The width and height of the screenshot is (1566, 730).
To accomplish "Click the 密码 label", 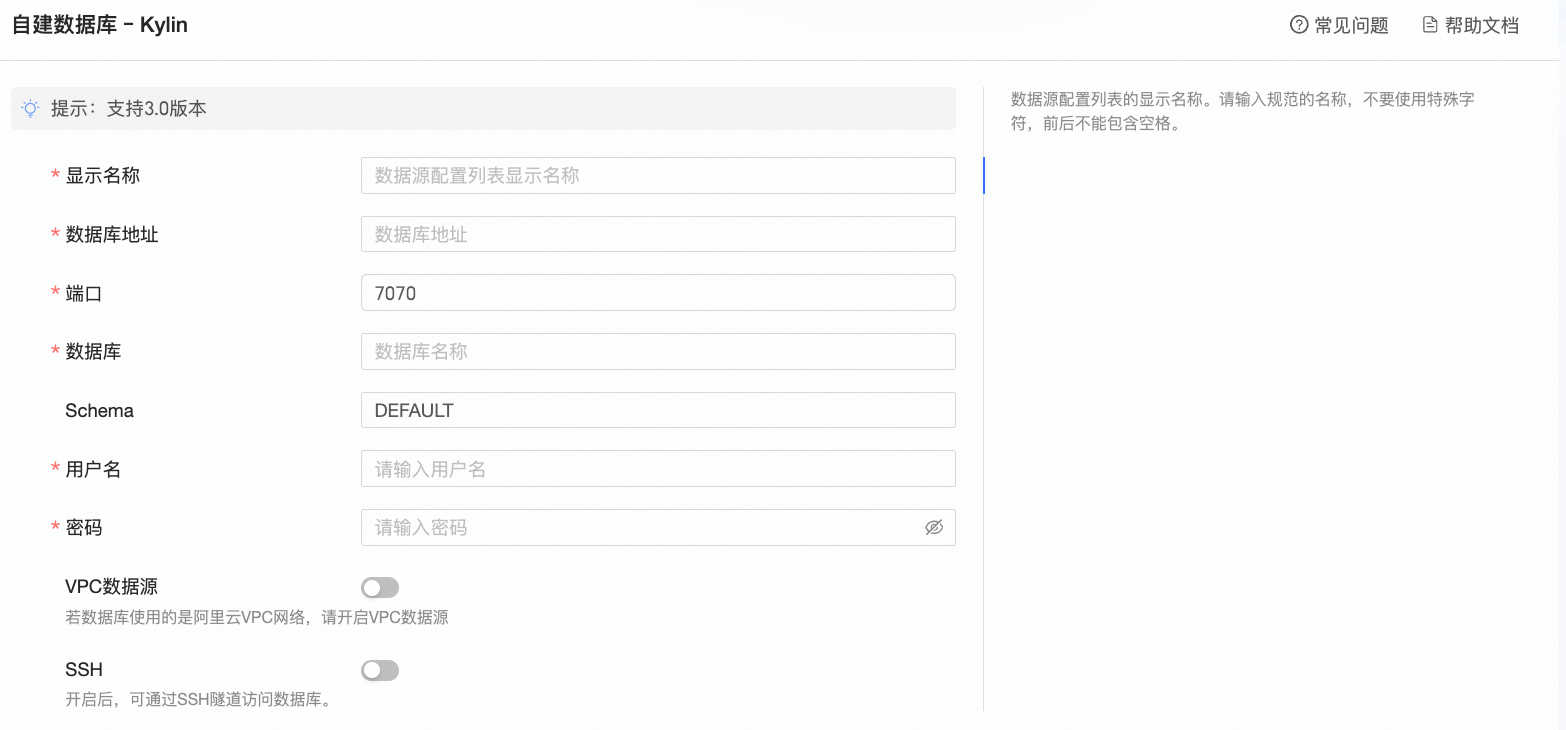I will point(84,527).
